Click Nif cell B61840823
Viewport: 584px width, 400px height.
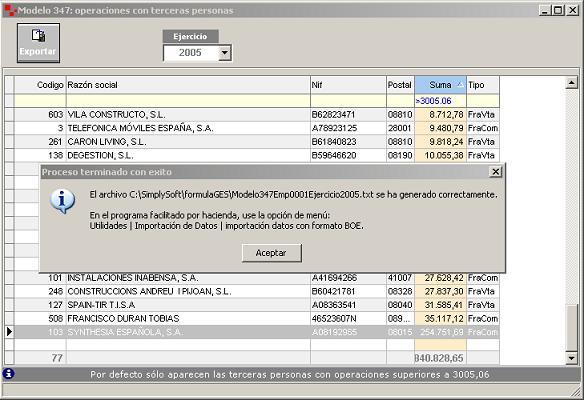click(x=348, y=142)
